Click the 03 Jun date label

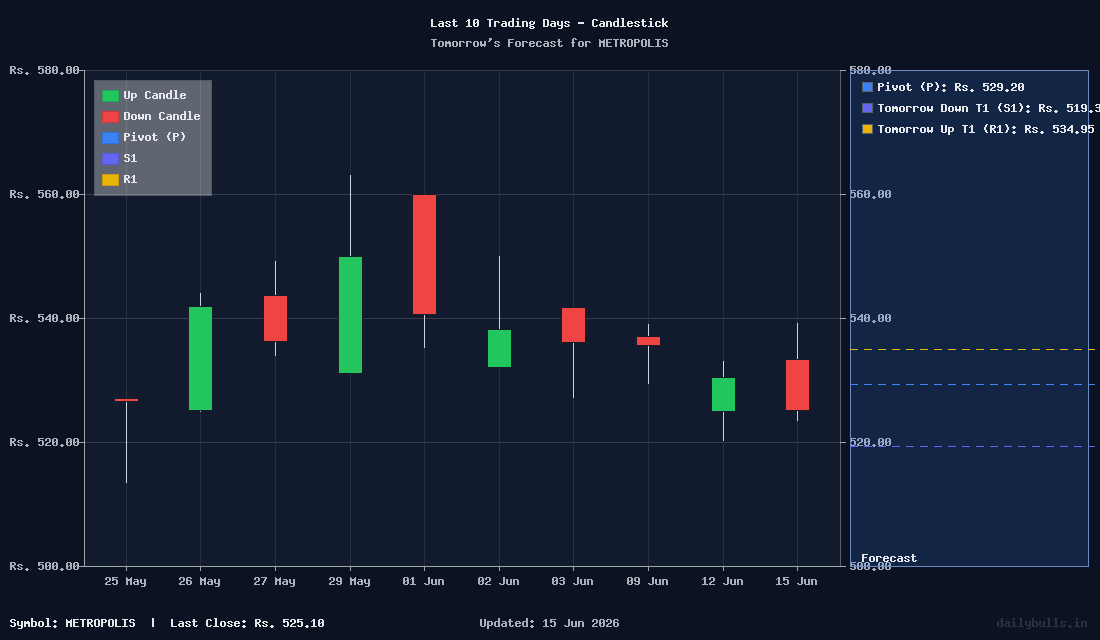pos(572,581)
